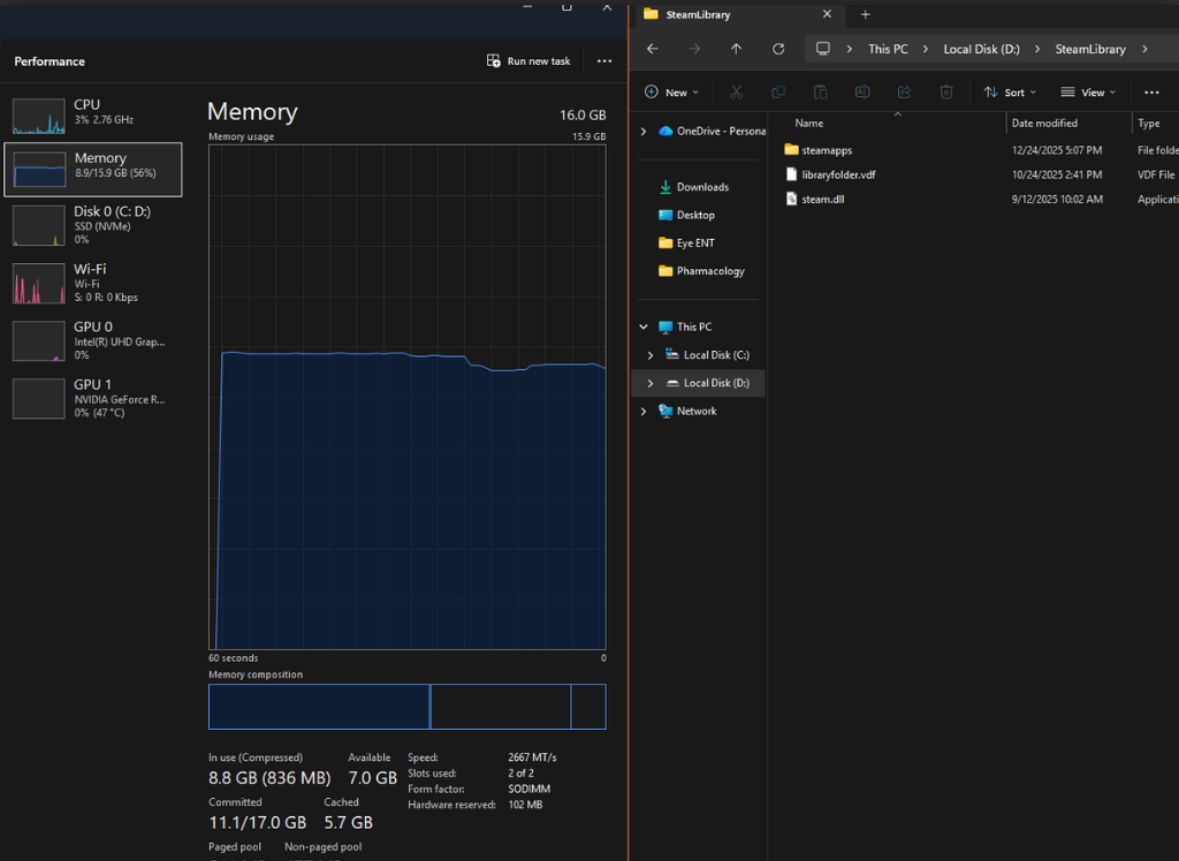Click the Refresh icon in Explorer
The height and width of the screenshot is (861, 1179).
[x=778, y=49]
